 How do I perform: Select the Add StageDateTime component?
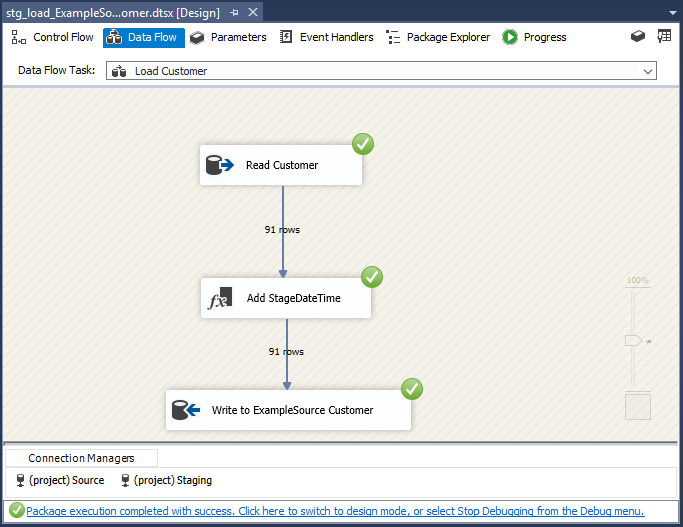[286, 298]
